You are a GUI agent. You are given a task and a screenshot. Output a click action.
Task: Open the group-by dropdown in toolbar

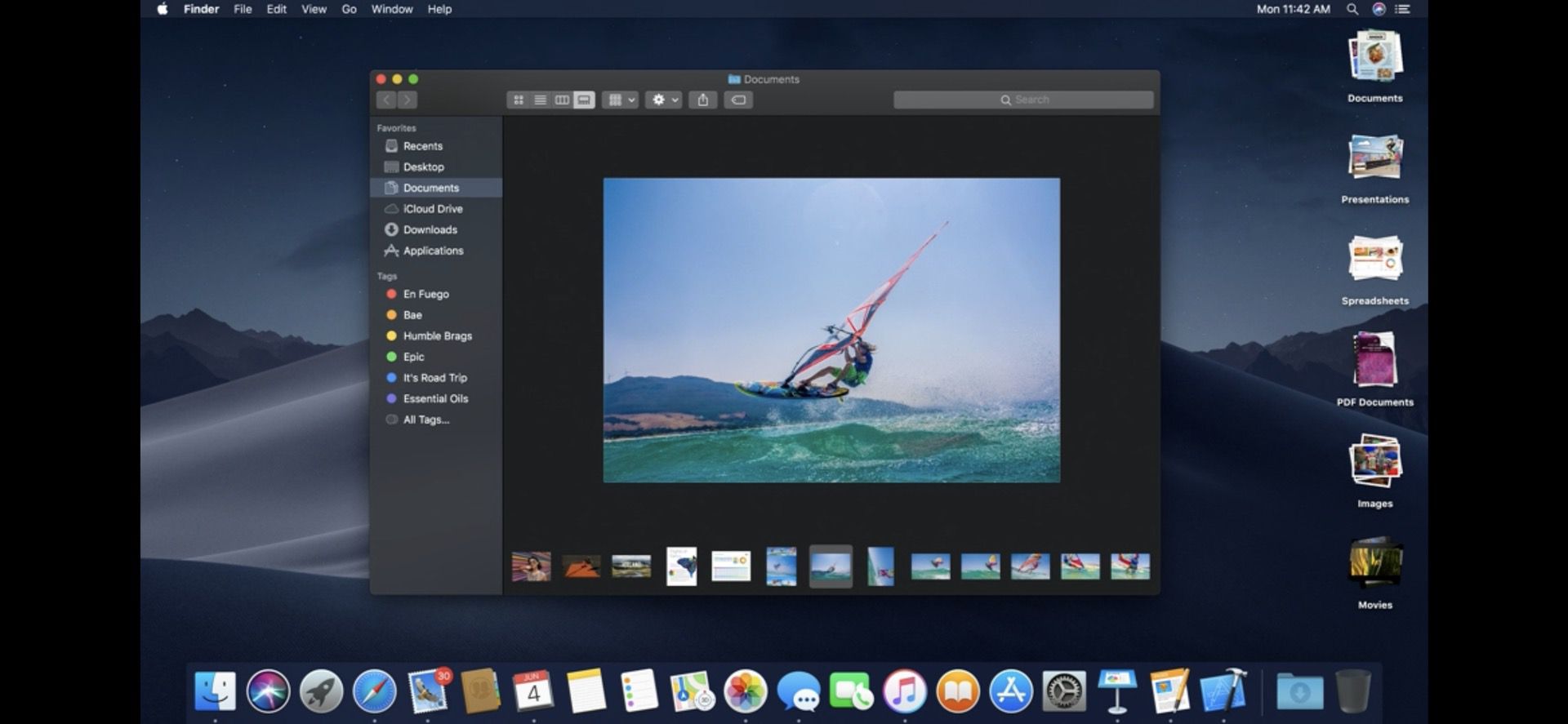621,100
